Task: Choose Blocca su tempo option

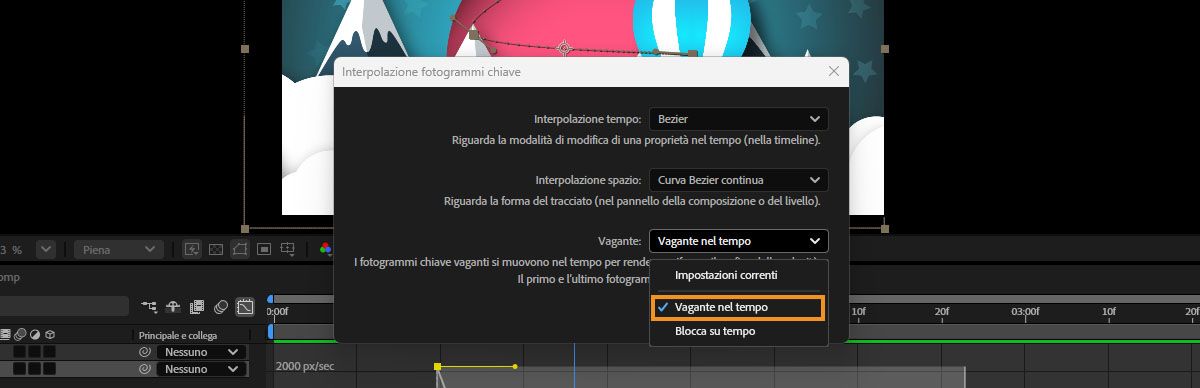Action: point(715,331)
